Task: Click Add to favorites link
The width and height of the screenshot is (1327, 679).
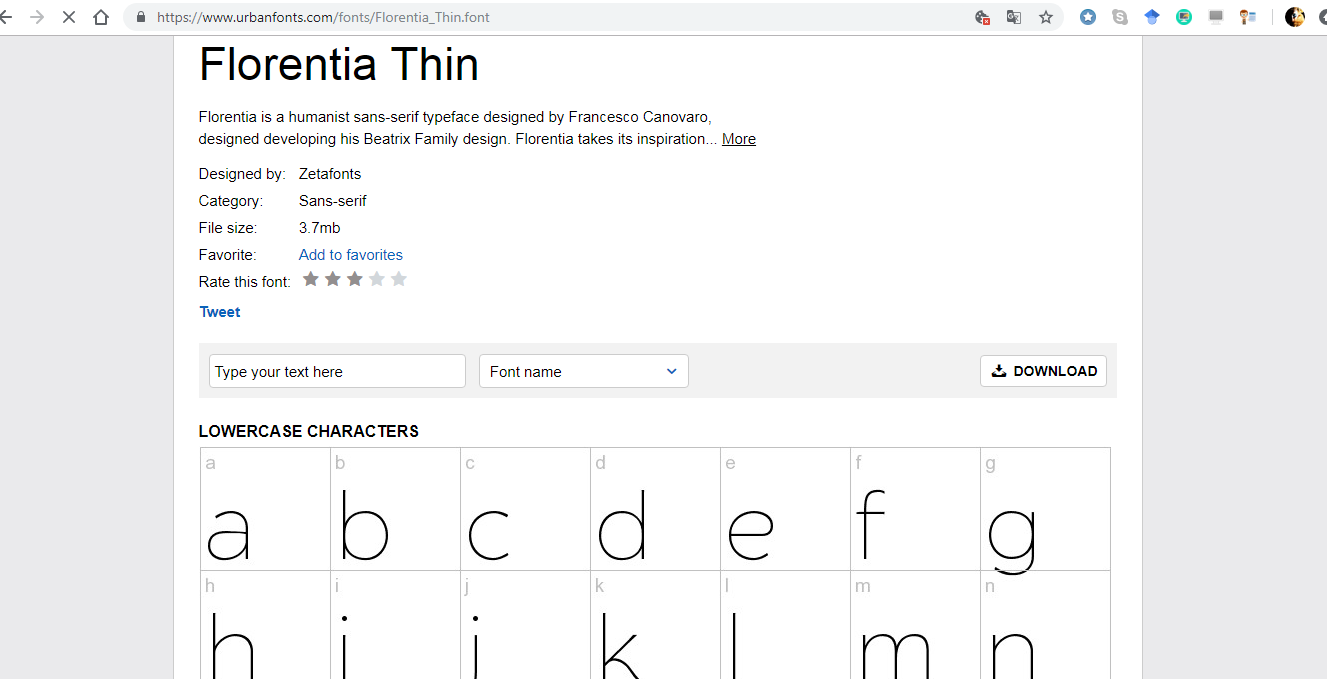Action: [x=351, y=255]
